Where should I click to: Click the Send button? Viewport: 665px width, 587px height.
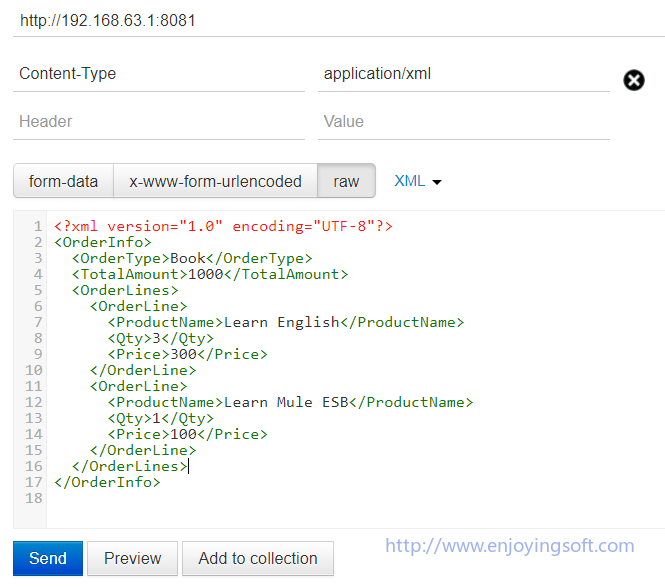[x=47, y=558]
